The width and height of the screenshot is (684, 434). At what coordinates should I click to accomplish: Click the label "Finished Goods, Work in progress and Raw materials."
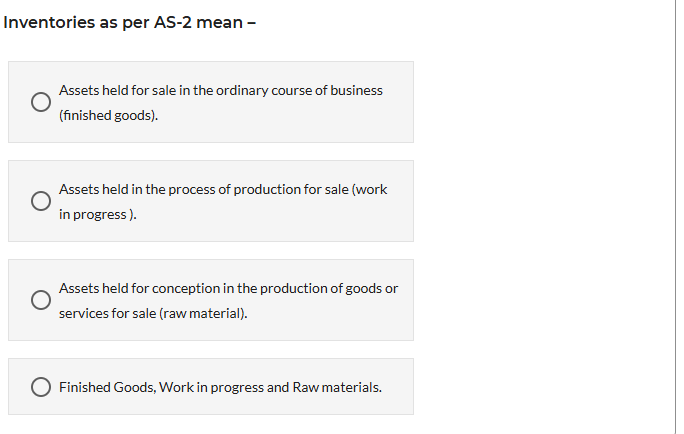[x=220, y=387]
